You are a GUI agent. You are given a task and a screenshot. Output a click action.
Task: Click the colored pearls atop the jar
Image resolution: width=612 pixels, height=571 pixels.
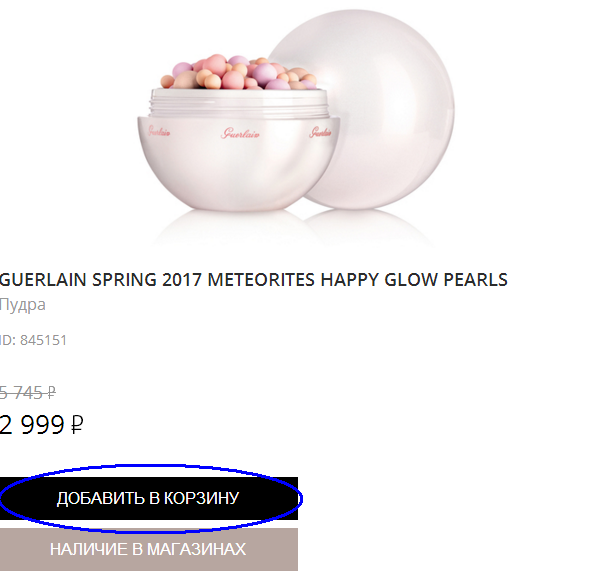click(x=238, y=72)
